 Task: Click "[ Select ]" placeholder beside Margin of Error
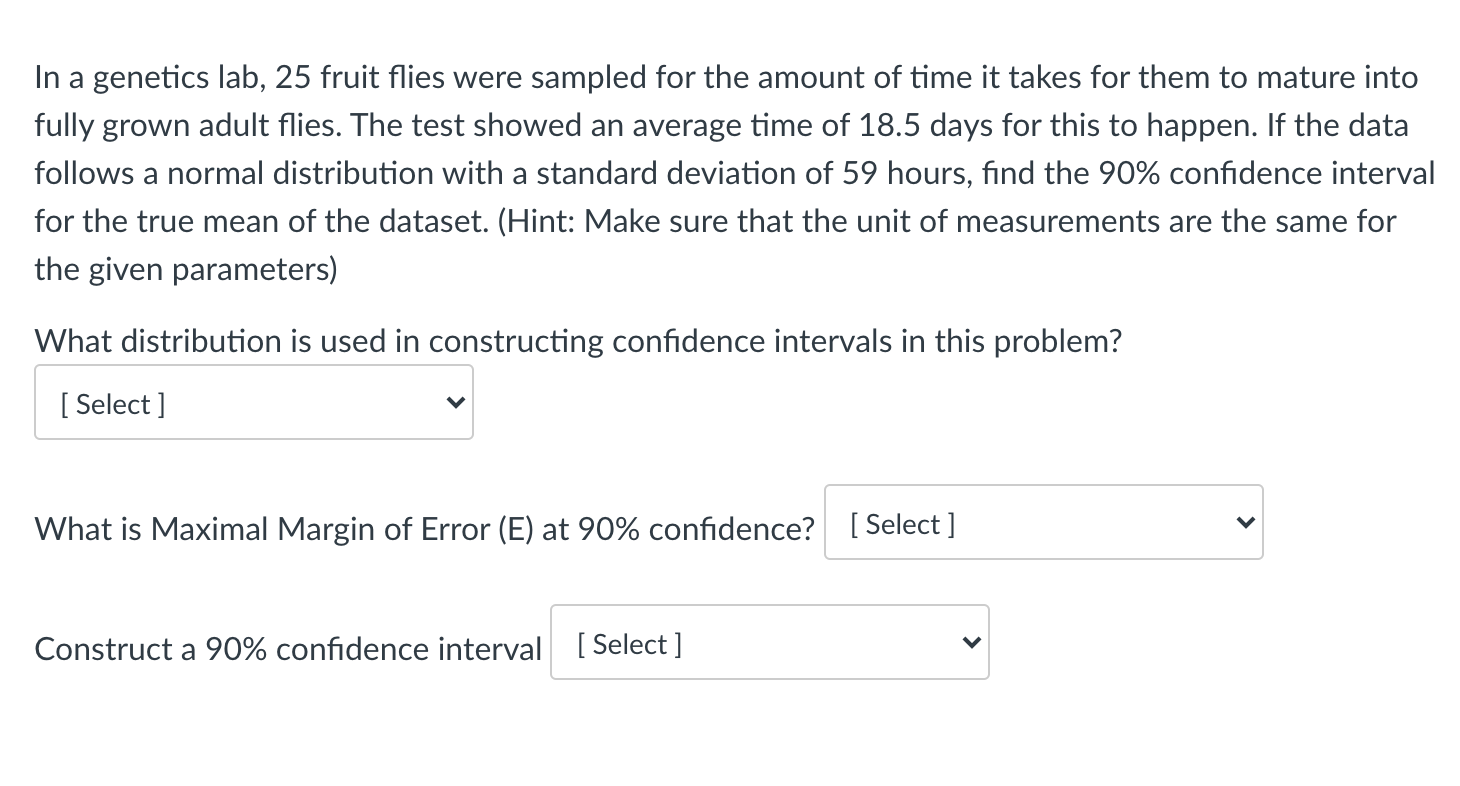(x=903, y=524)
